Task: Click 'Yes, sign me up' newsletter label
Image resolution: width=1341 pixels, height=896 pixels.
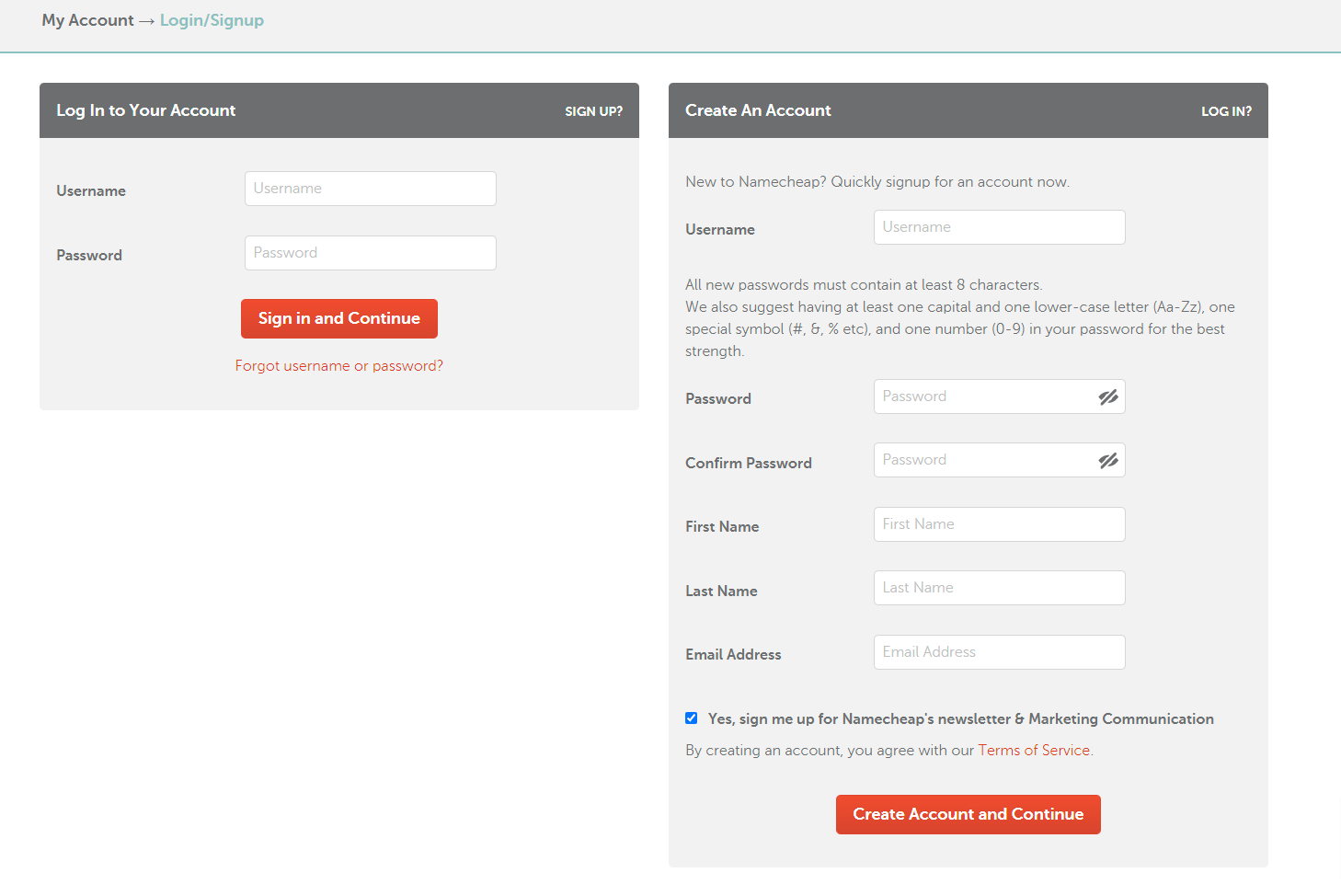Action: pyautogui.click(x=961, y=718)
